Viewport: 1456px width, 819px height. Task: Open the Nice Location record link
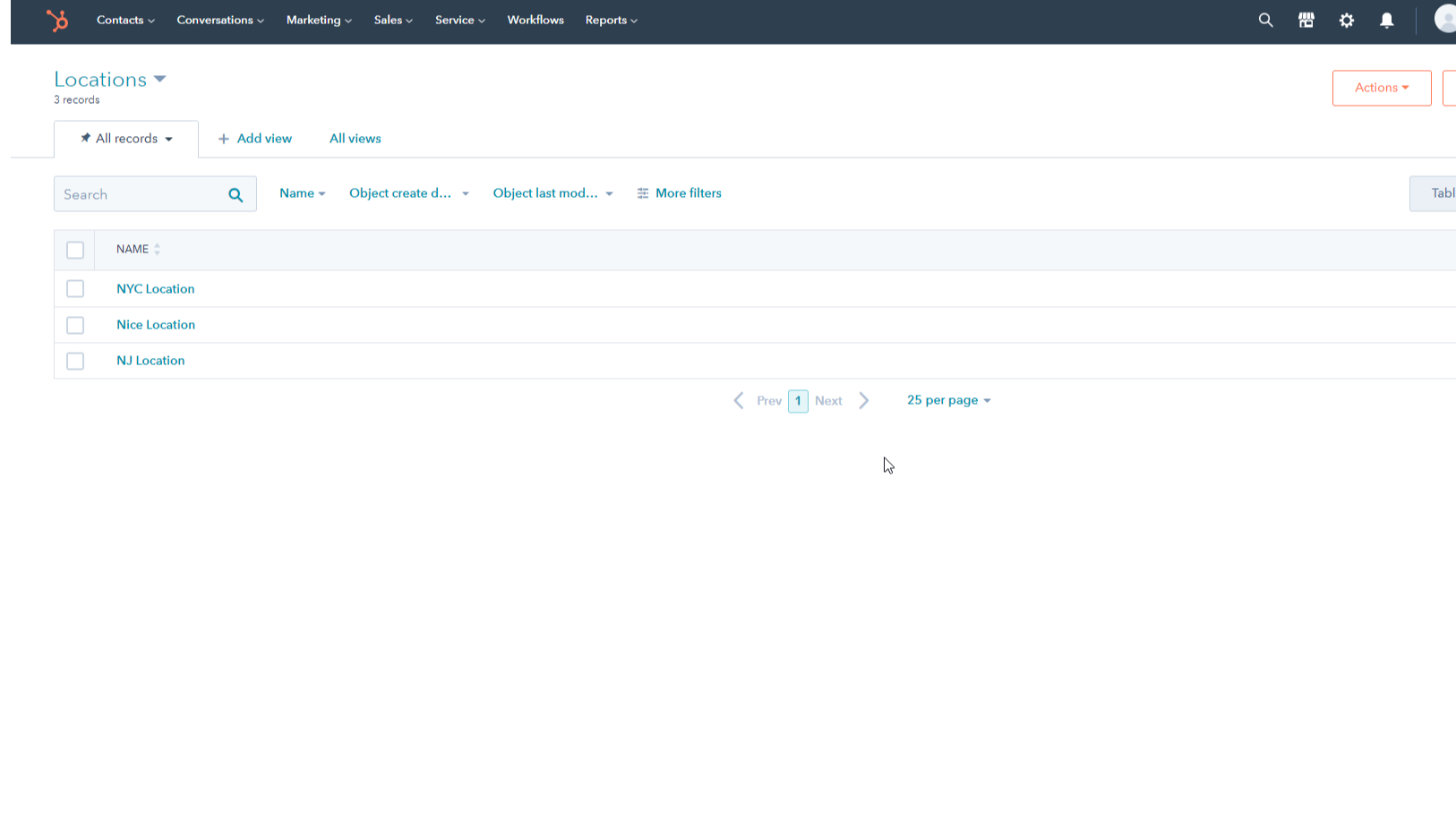click(x=156, y=325)
